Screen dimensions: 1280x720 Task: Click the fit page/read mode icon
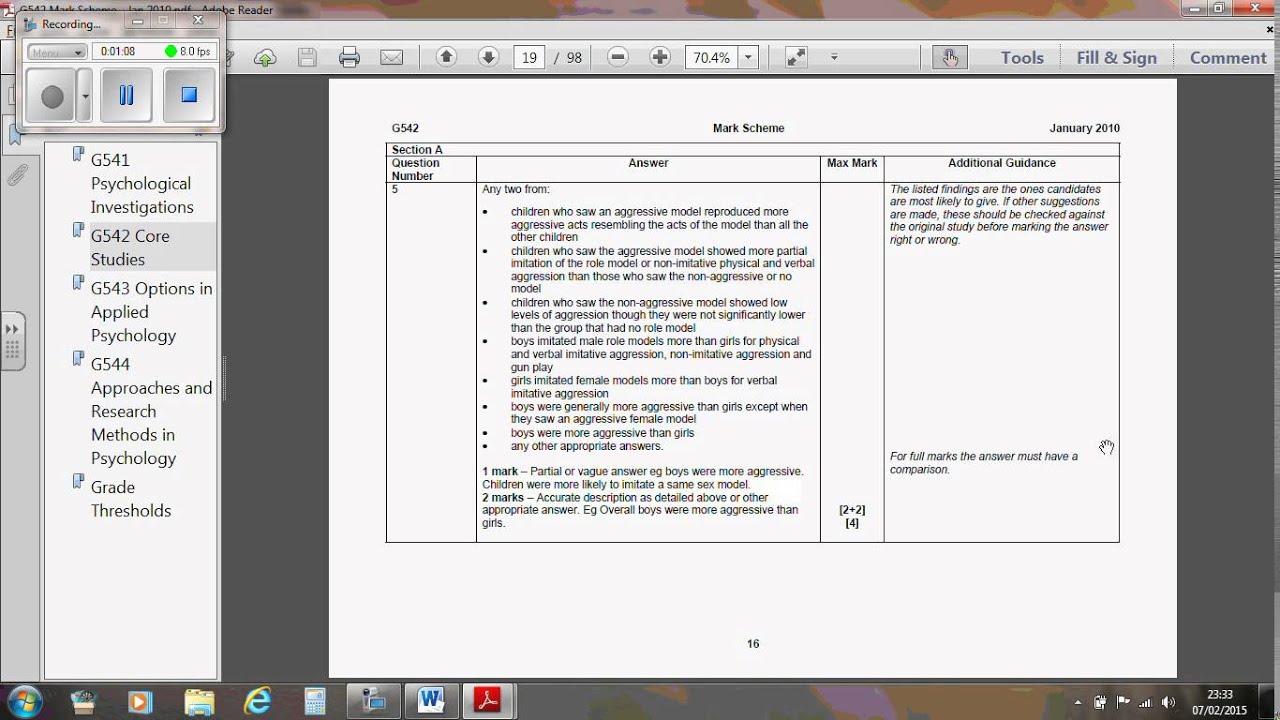tap(796, 57)
